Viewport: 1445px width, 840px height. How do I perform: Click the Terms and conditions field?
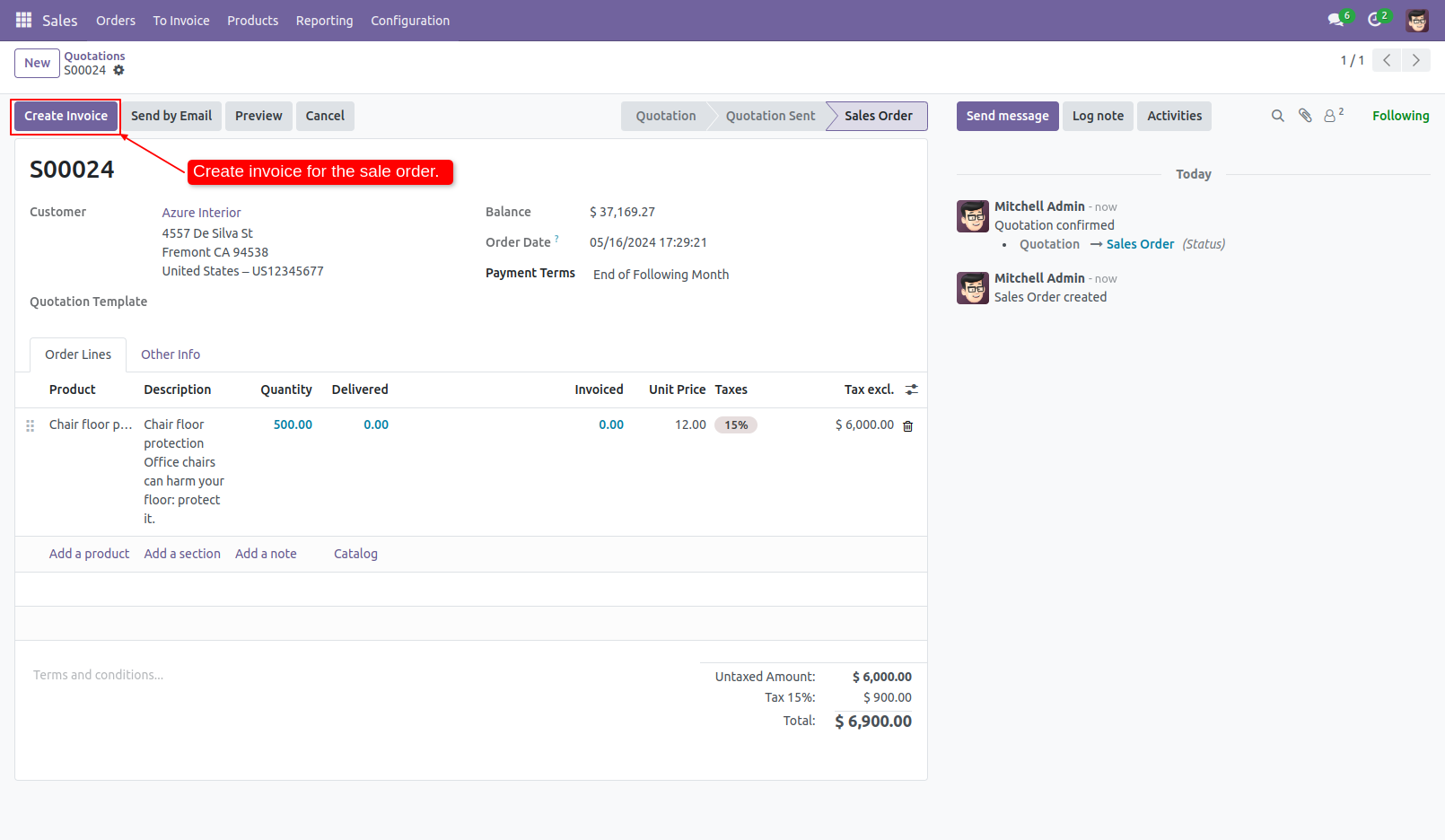point(98,674)
